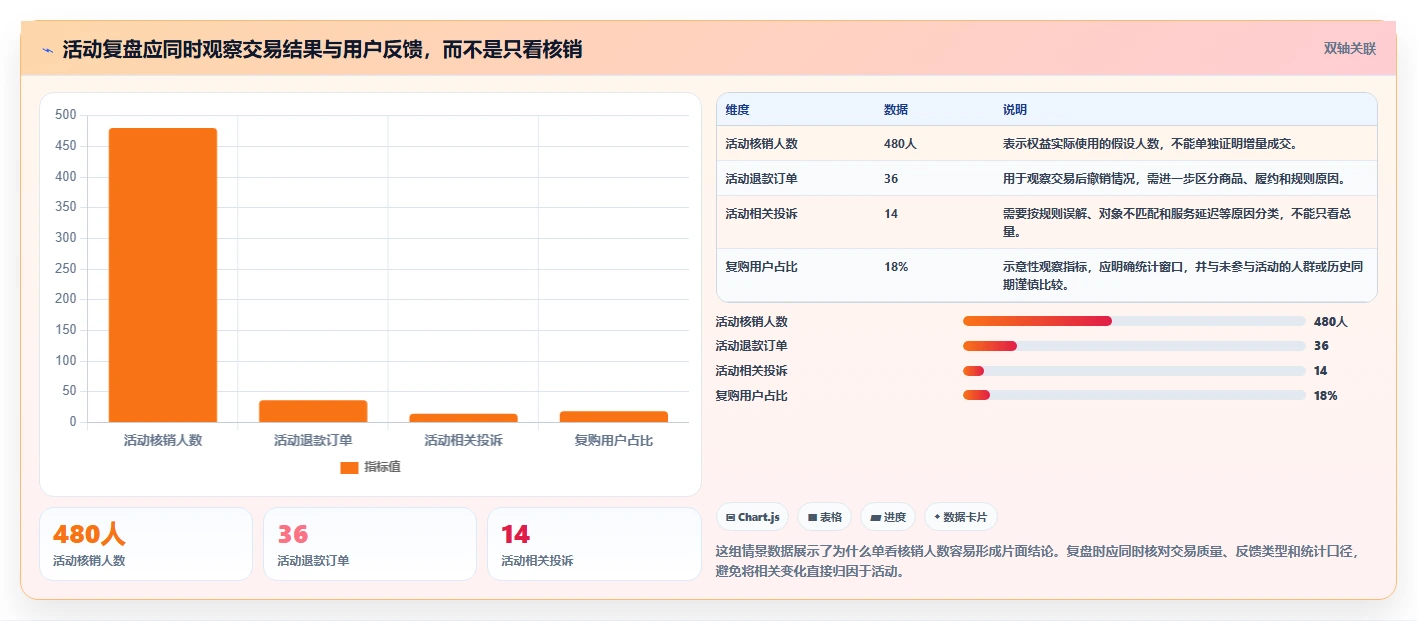Click the 活动核销人数 progress bar

pos(1134,321)
